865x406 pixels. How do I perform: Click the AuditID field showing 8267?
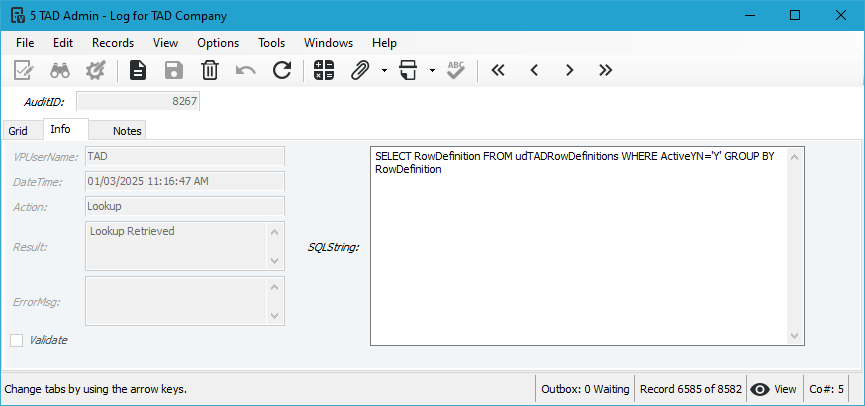coord(138,102)
